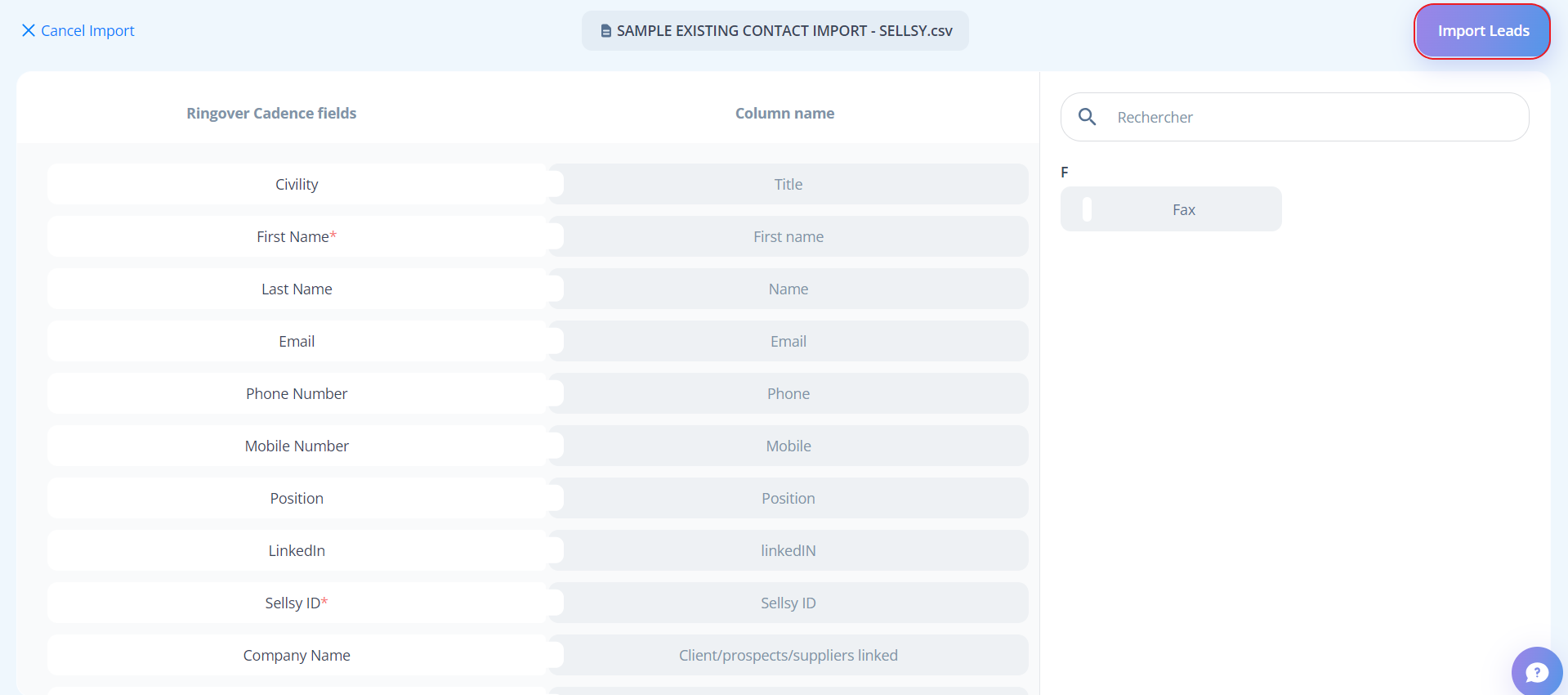1568x695 pixels.
Task: Click the Civility field row
Action: [297, 184]
